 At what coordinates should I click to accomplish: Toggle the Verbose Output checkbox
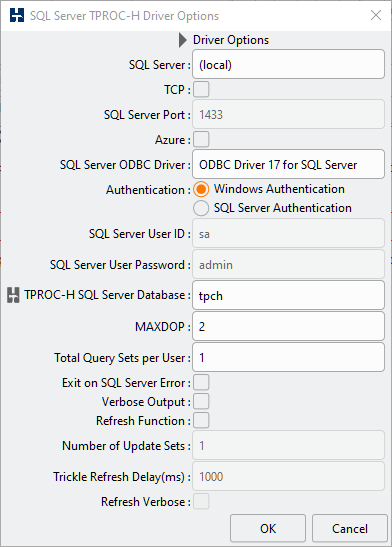(201, 401)
